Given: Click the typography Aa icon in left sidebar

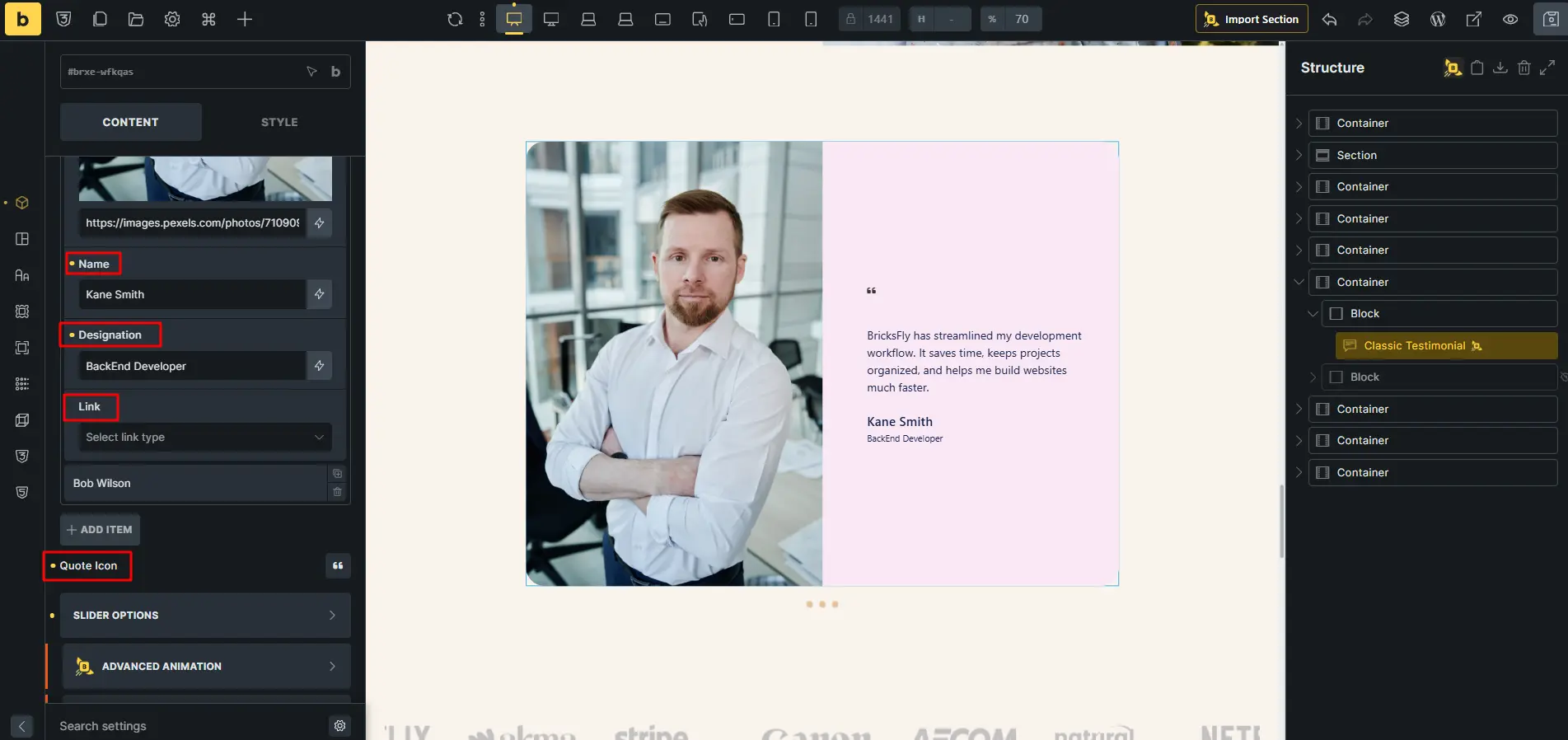Looking at the screenshot, I should 22,275.
